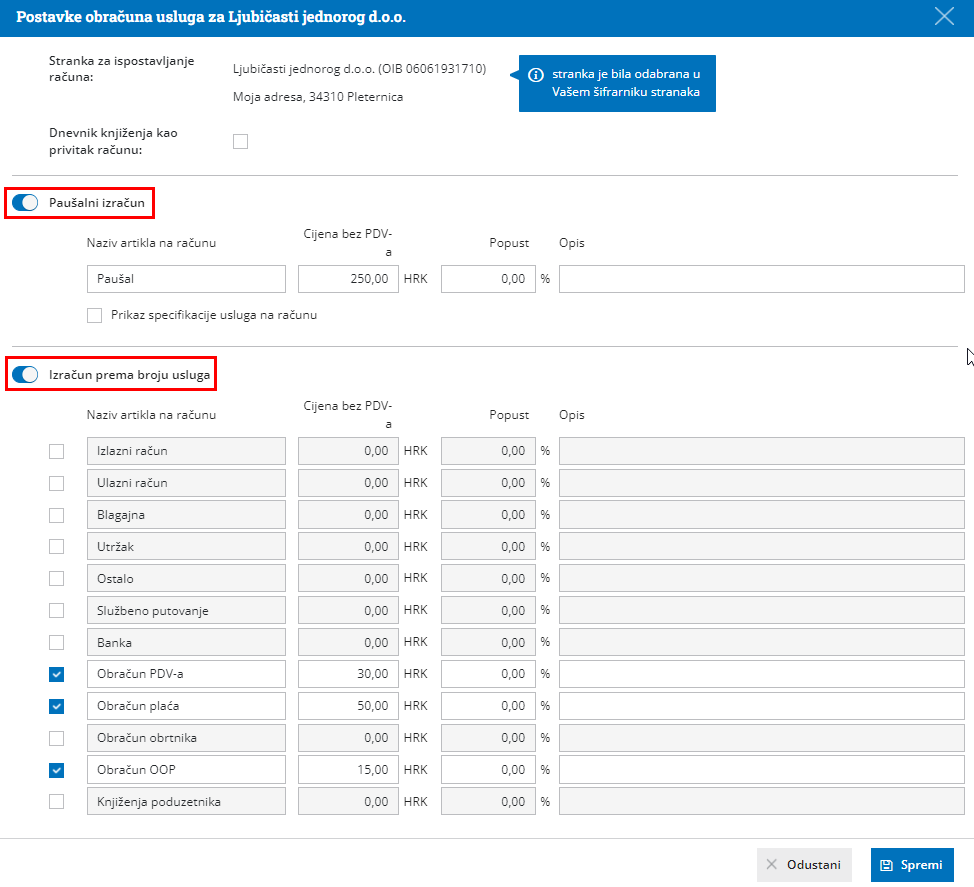
Task: Edit the Paušal price field showing 250,00
Action: (348, 279)
